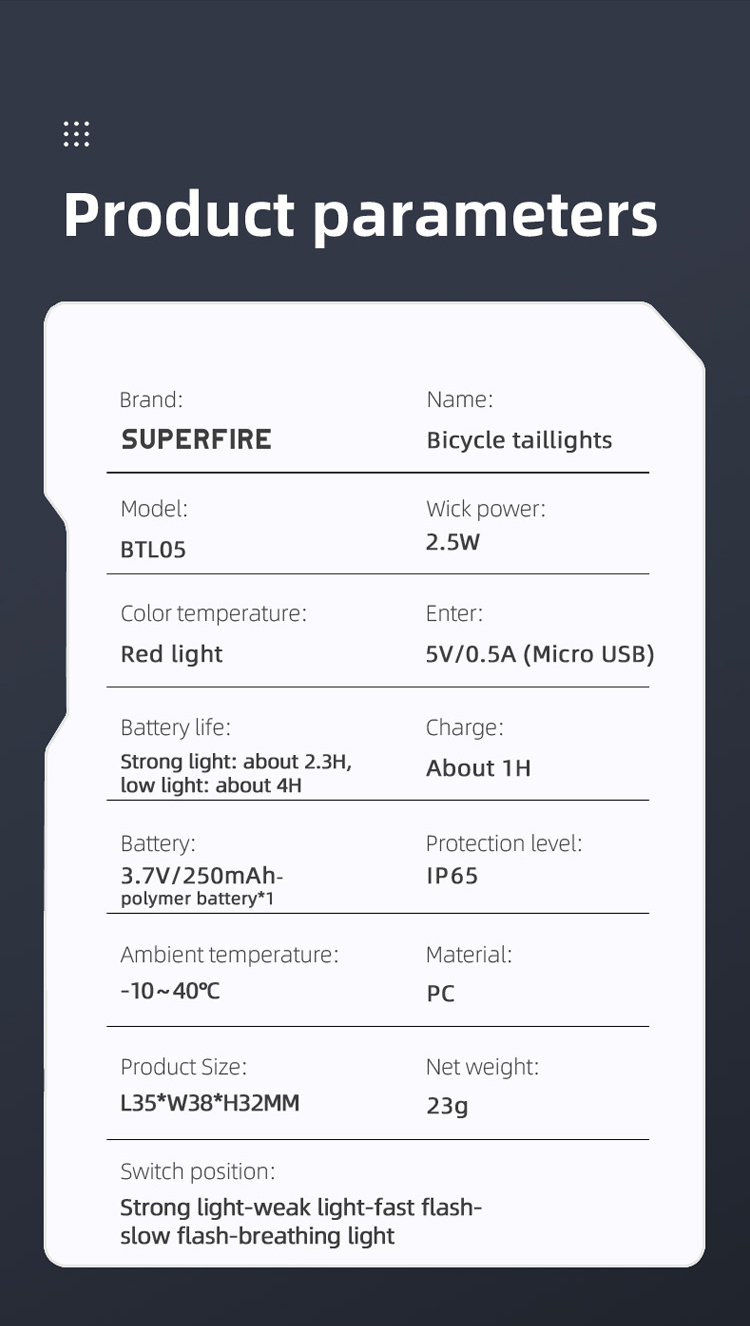
Task: Click the Product parameters heading
Action: 360,214
